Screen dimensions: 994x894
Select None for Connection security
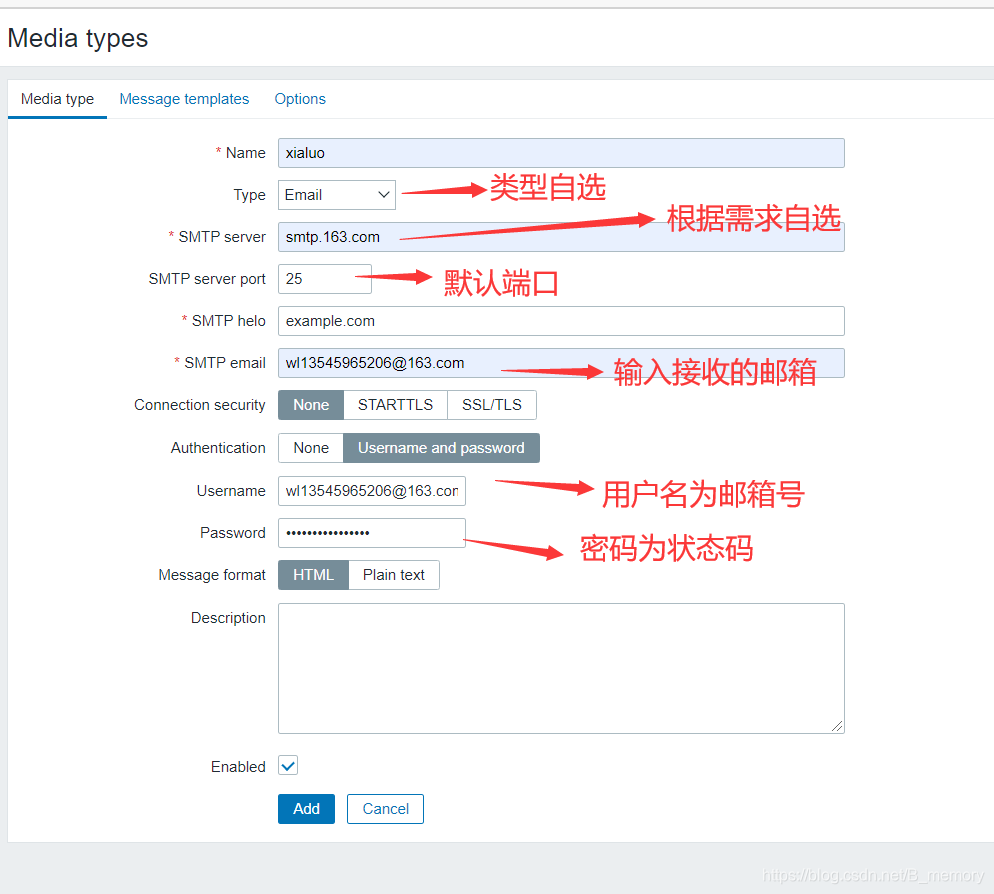311,405
